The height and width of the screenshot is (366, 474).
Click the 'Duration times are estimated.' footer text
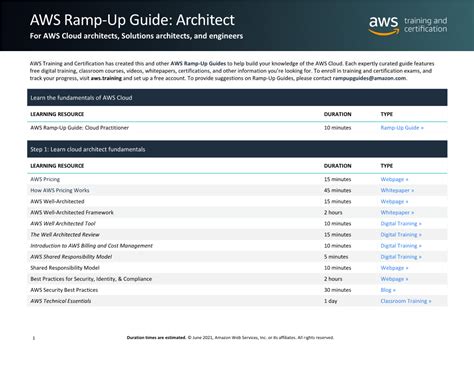click(156, 338)
